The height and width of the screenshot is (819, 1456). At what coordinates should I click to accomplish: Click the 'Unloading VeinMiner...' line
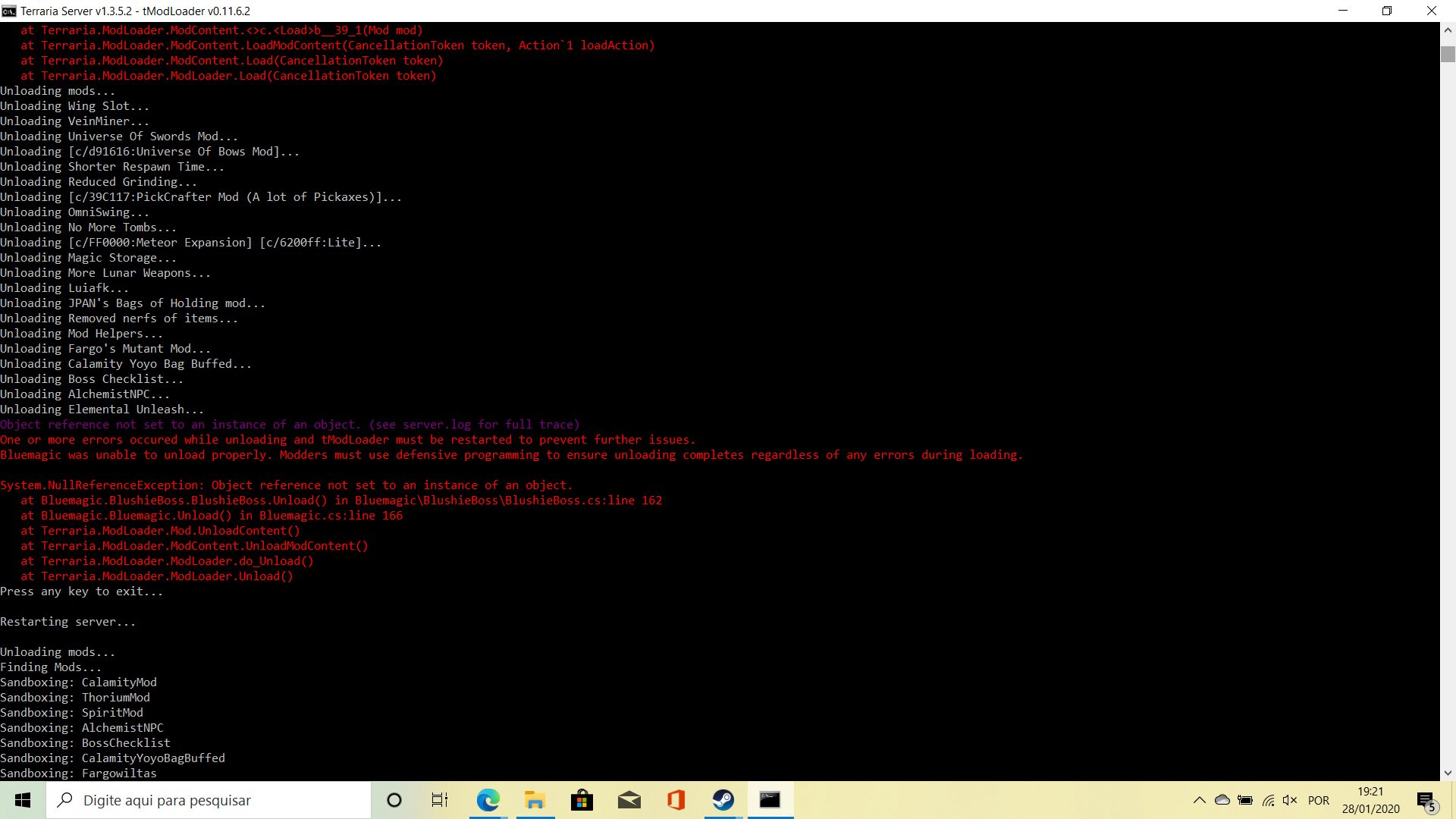coord(74,121)
